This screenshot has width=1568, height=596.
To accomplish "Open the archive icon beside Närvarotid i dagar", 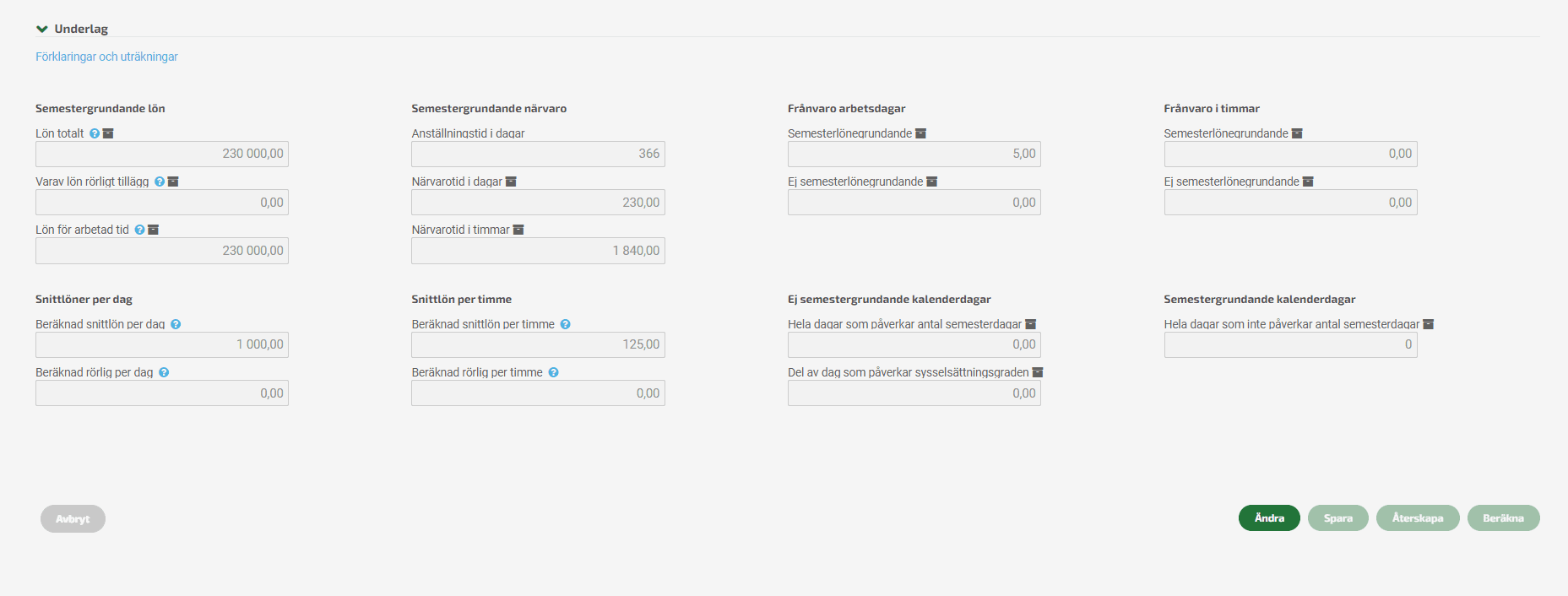I will [511, 182].
